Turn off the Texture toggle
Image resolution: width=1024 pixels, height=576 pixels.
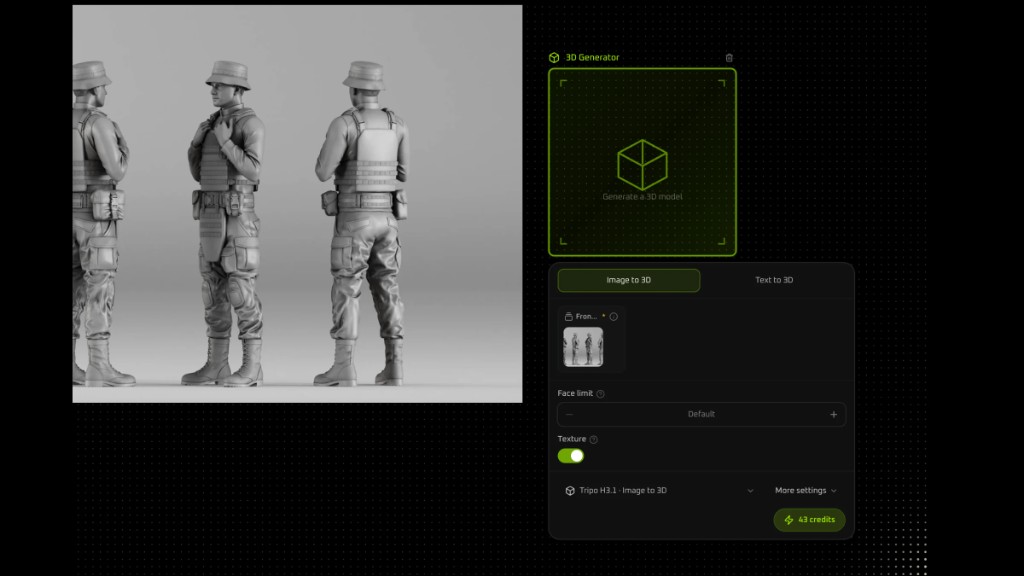(x=571, y=456)
